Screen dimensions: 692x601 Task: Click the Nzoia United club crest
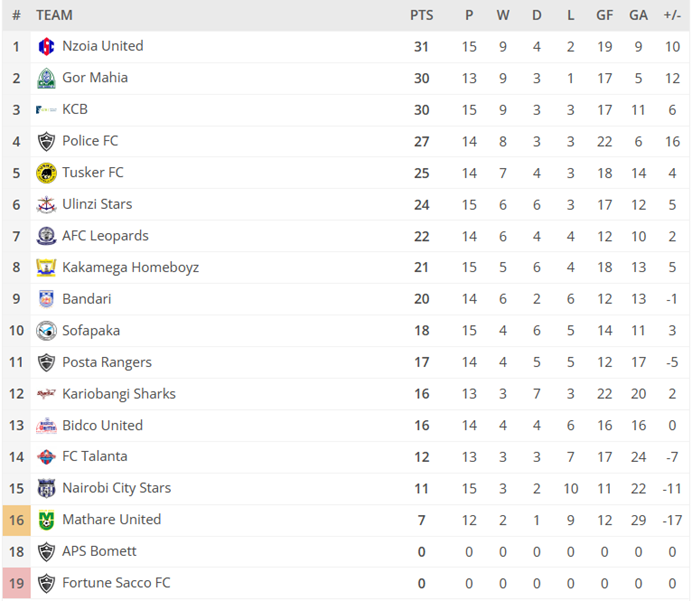(x=46, y=46)
